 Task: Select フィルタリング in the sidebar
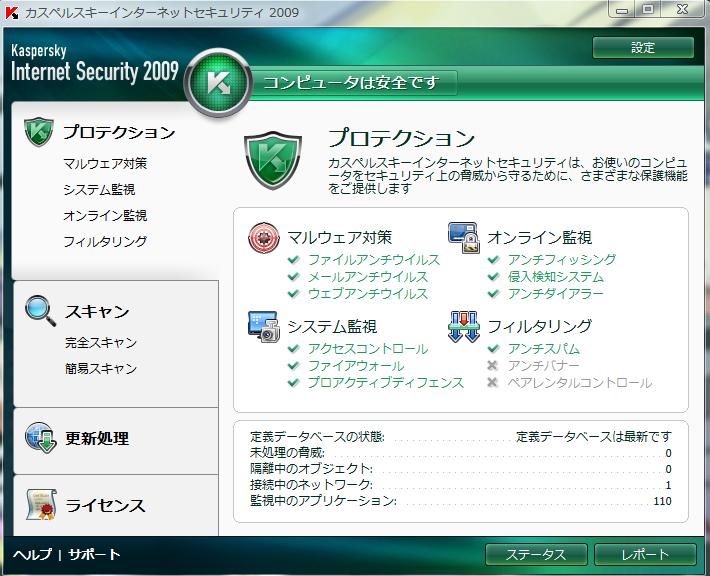coord(105,241)
